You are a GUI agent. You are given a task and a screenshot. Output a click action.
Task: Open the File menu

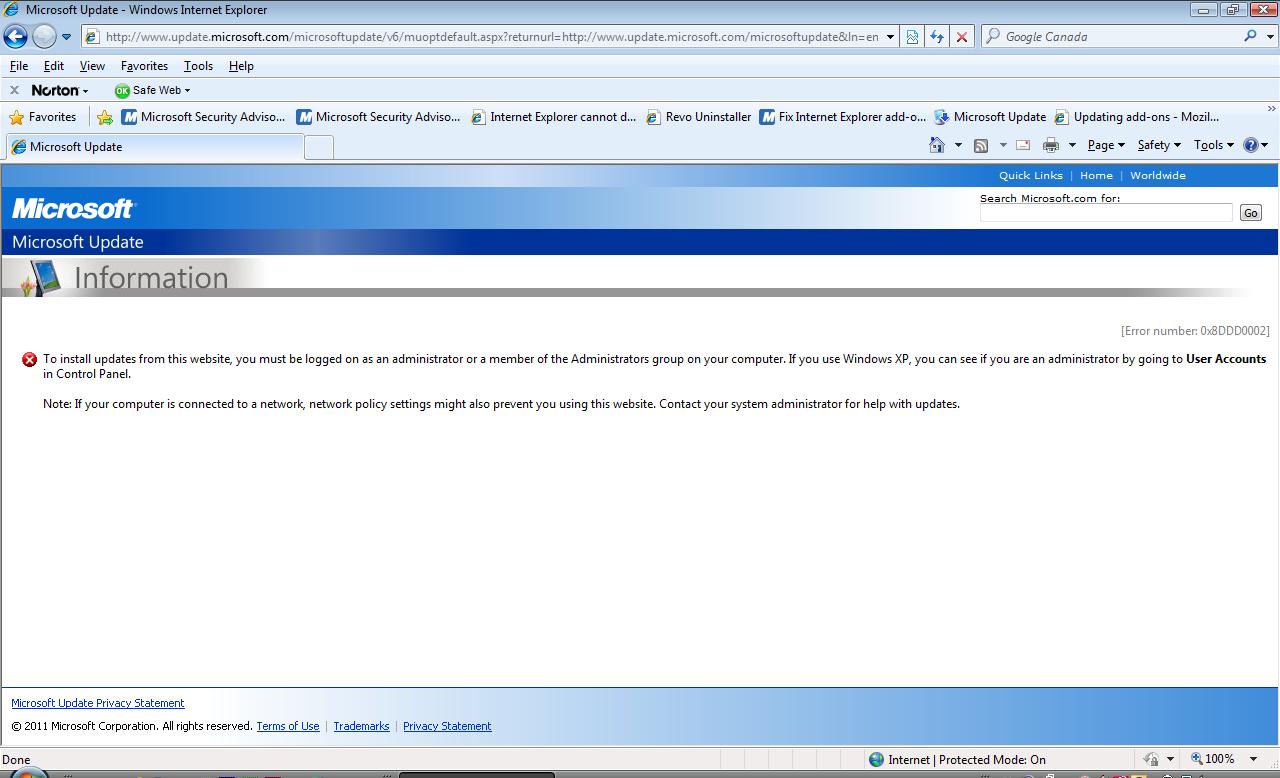point(19,66)
